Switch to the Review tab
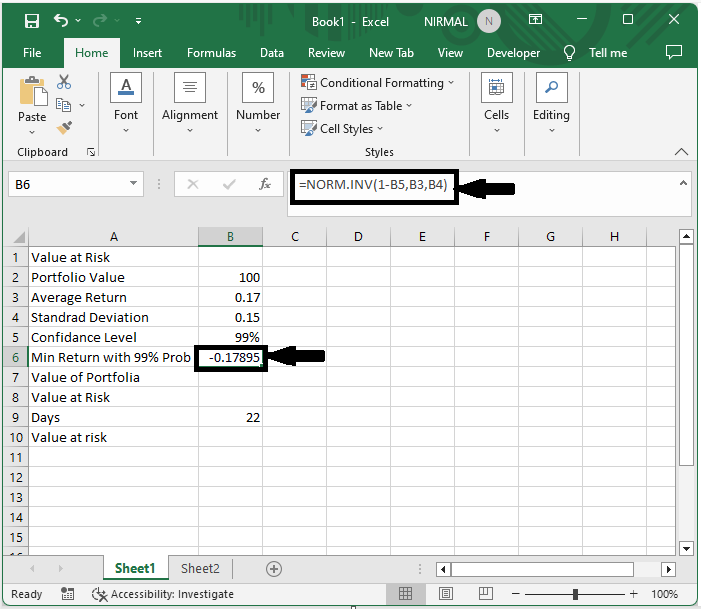The image size is (701, 609). 326,53
